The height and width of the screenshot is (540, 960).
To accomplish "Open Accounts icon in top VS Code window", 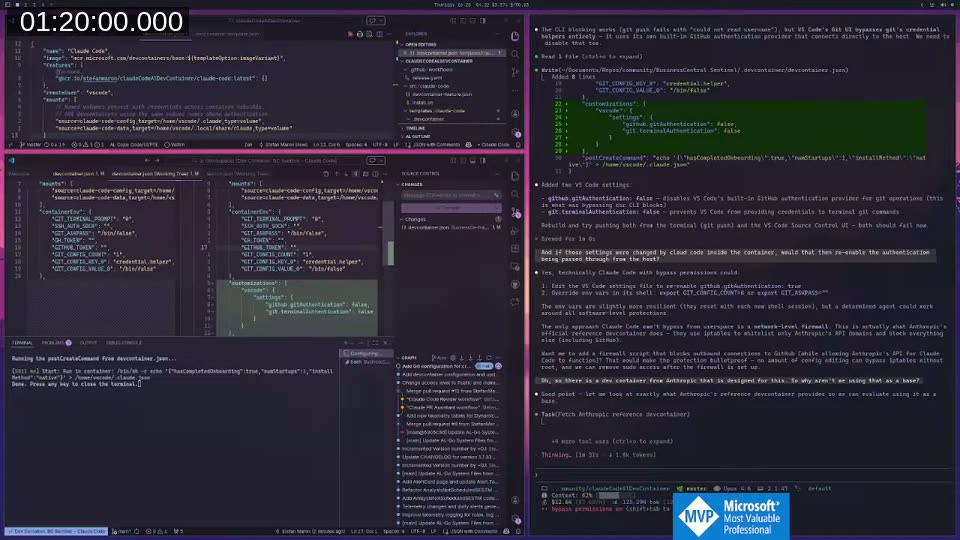I will tap(515, 114).
